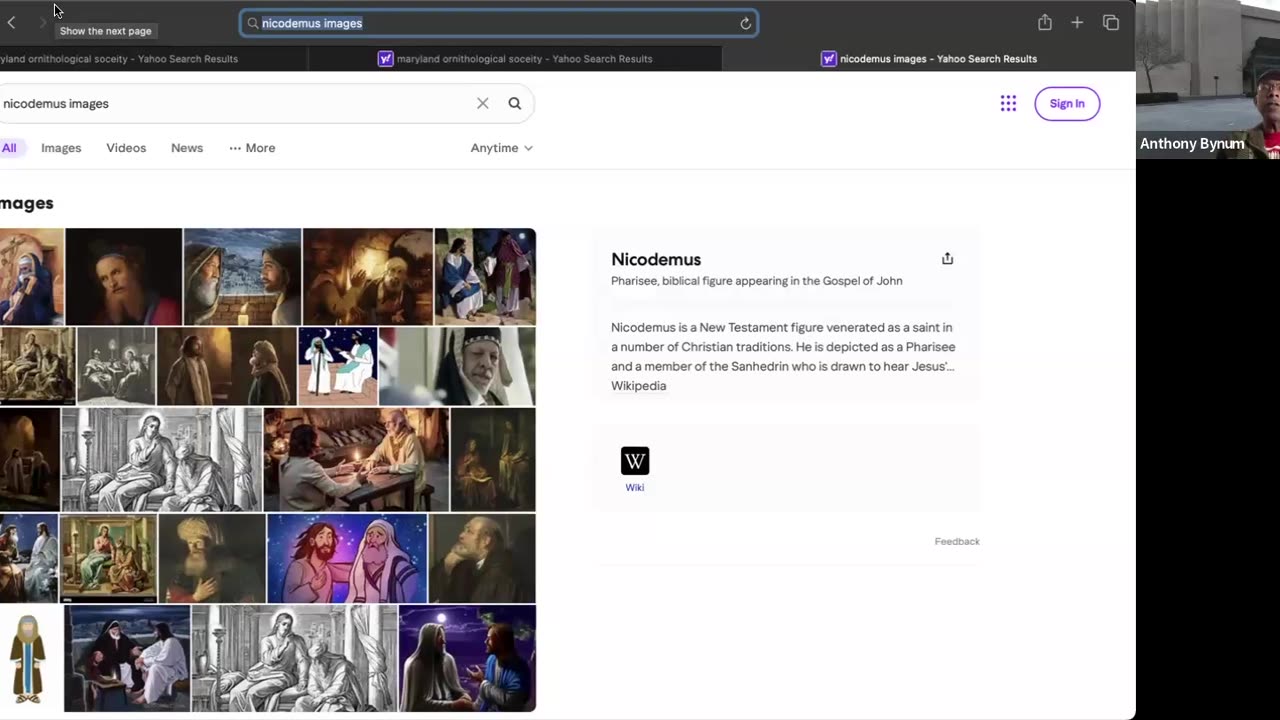This screenshot has height=720, width=1280.
Task: Open the Wikipedia W icon
Action: [x=635, y=460]
